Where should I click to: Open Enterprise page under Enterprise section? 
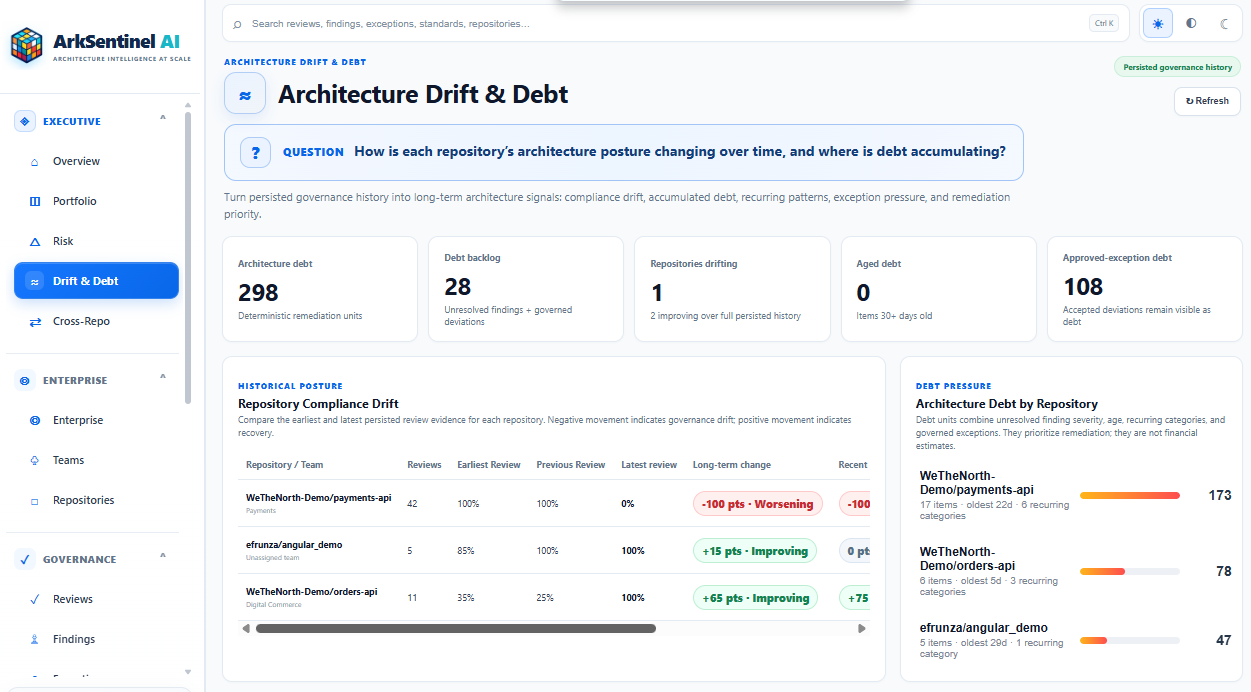click(x=96, y=420)
